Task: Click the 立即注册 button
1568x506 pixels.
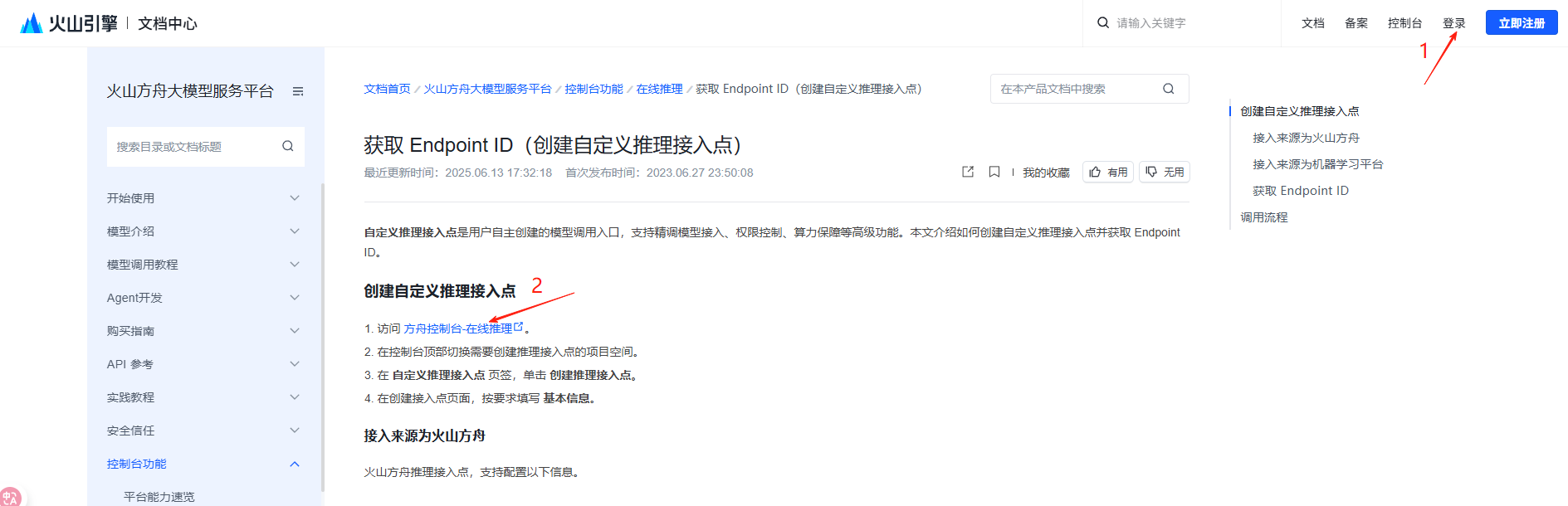Action: click(1522, 23)
